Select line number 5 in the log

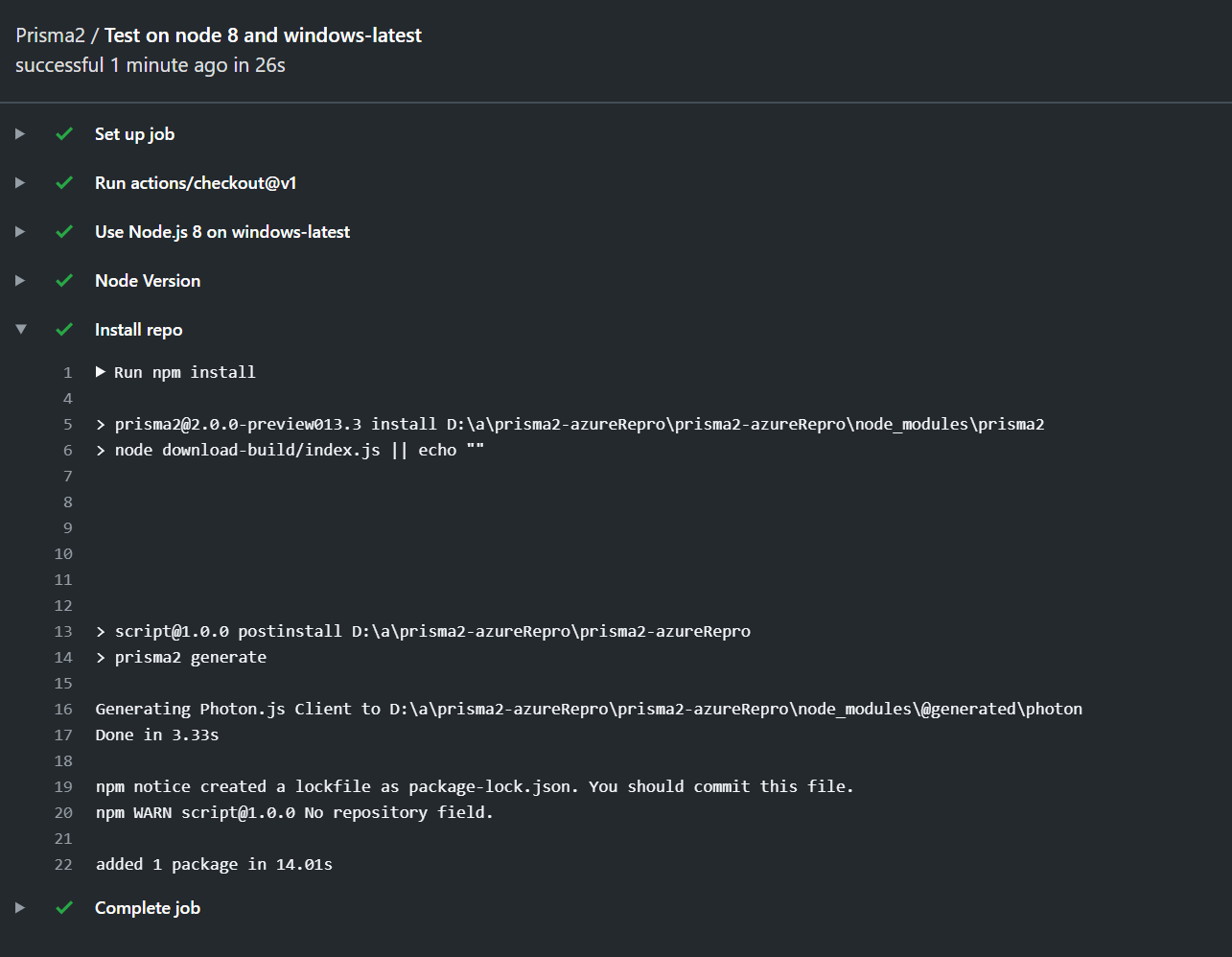67,424
